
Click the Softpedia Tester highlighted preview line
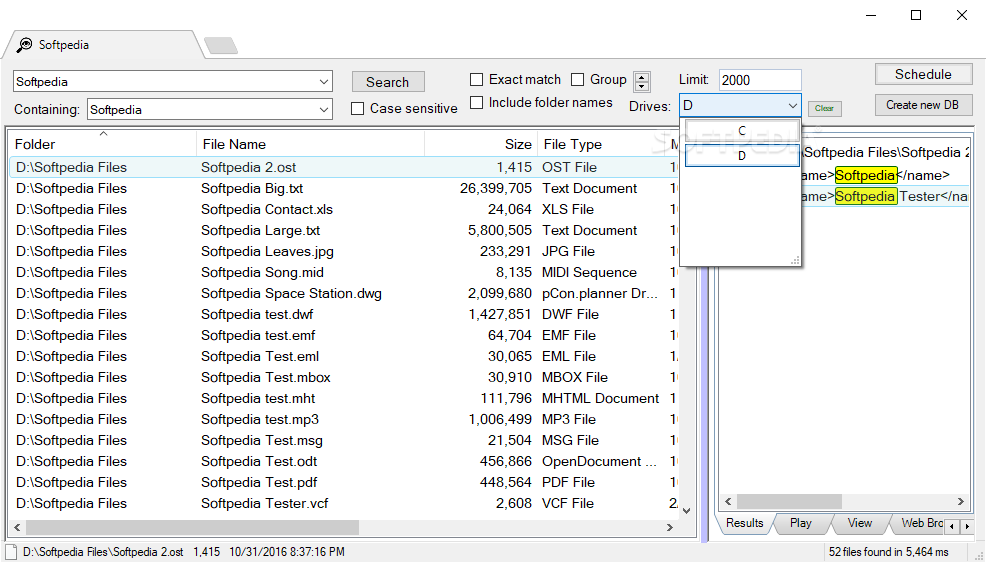(885, 196)
